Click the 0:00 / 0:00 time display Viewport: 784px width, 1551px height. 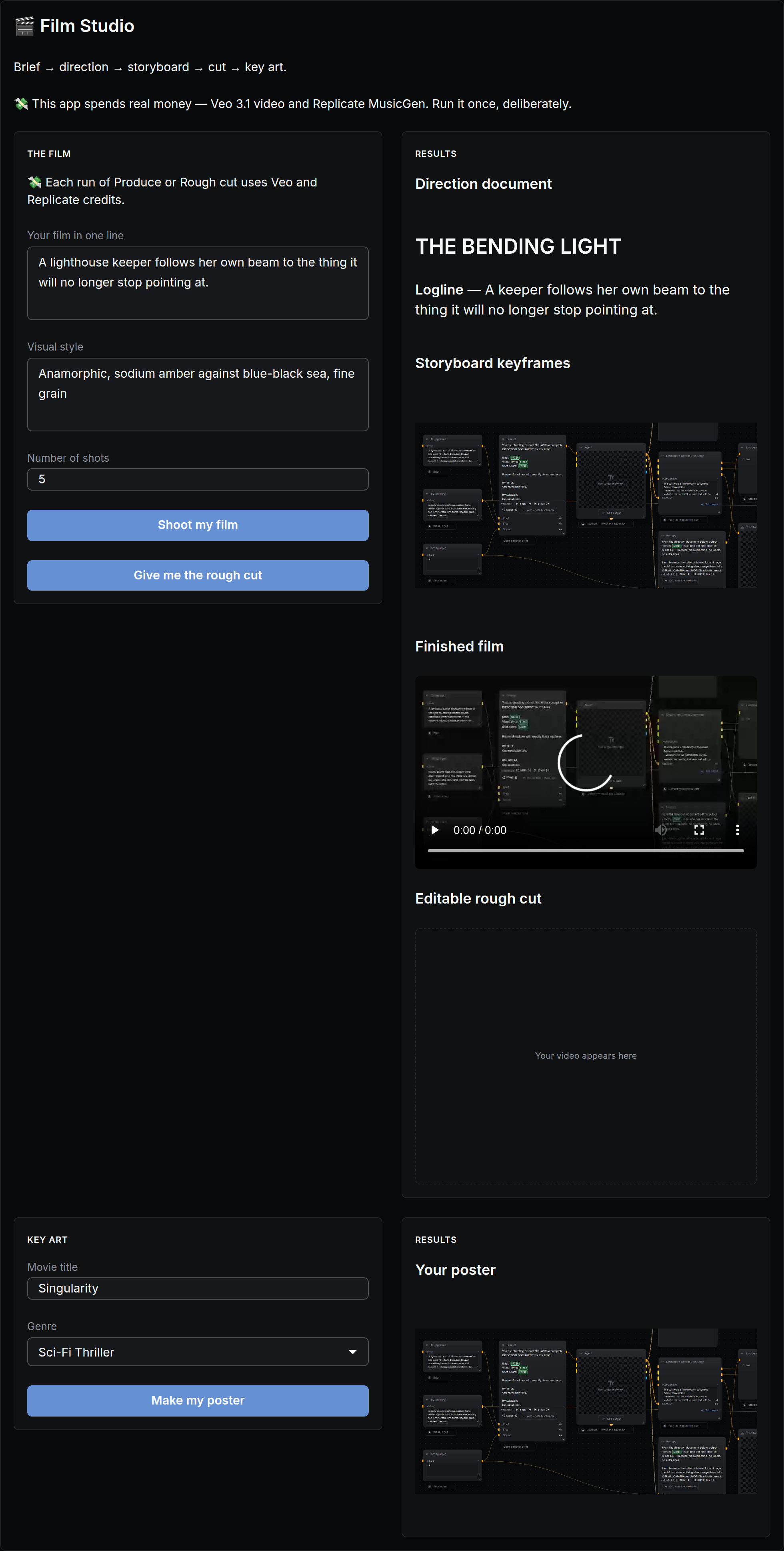point(480,830)
